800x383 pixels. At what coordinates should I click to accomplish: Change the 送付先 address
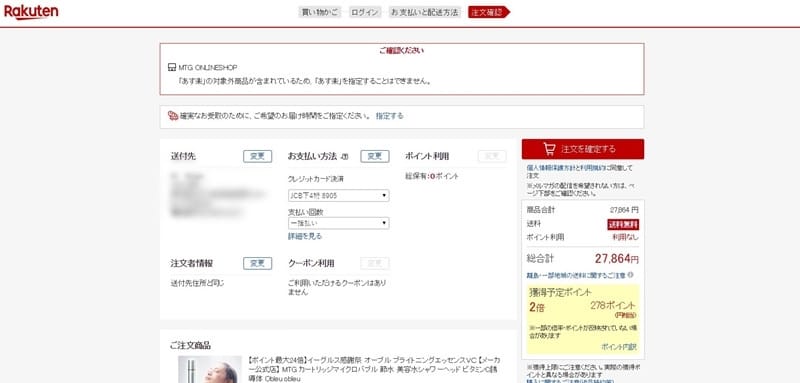(258, 157)
